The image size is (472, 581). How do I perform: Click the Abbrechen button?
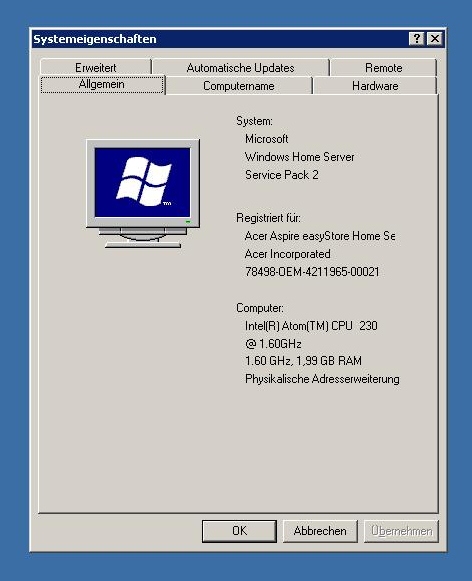[x=320, y=531]
